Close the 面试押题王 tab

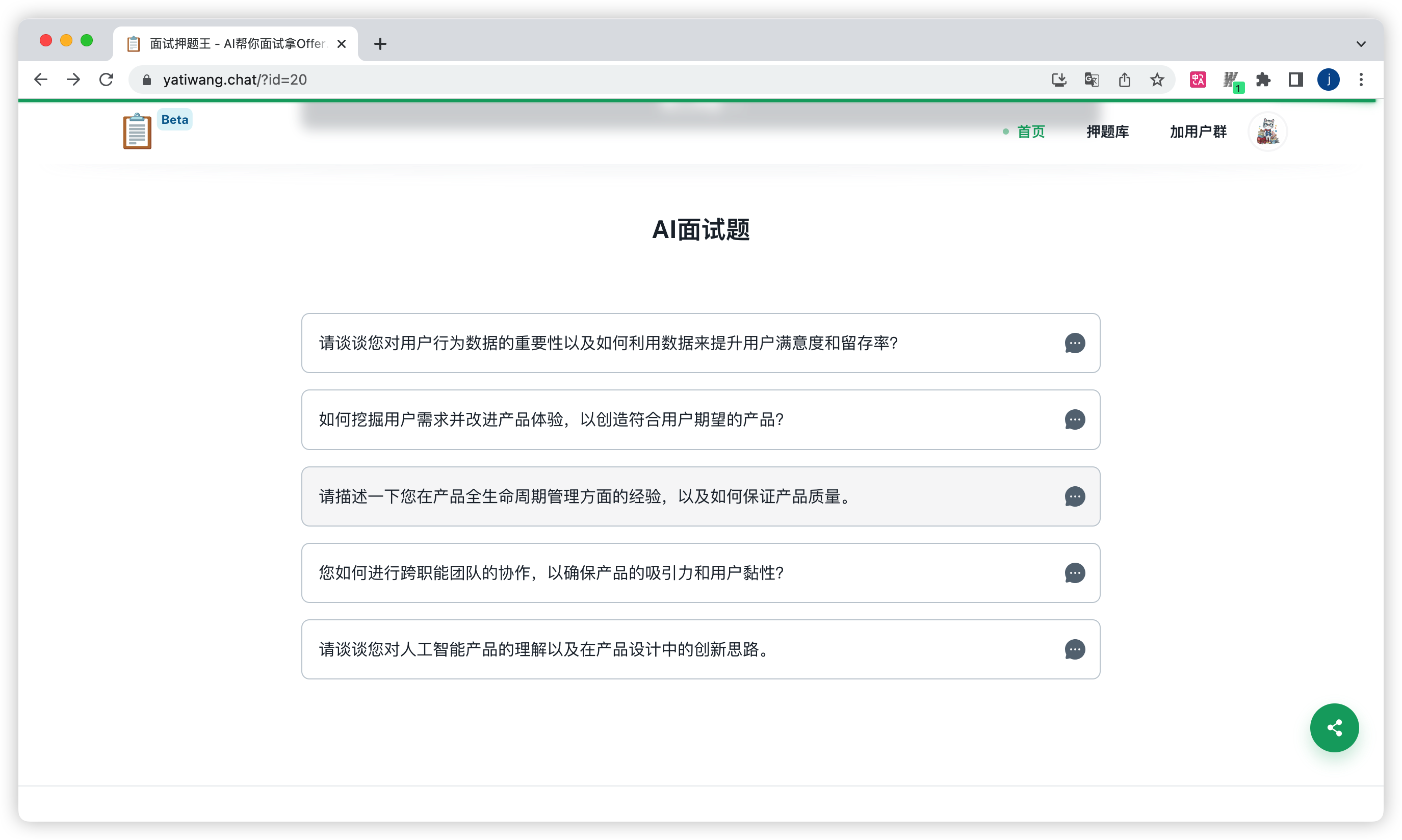[x=341, y=44]
